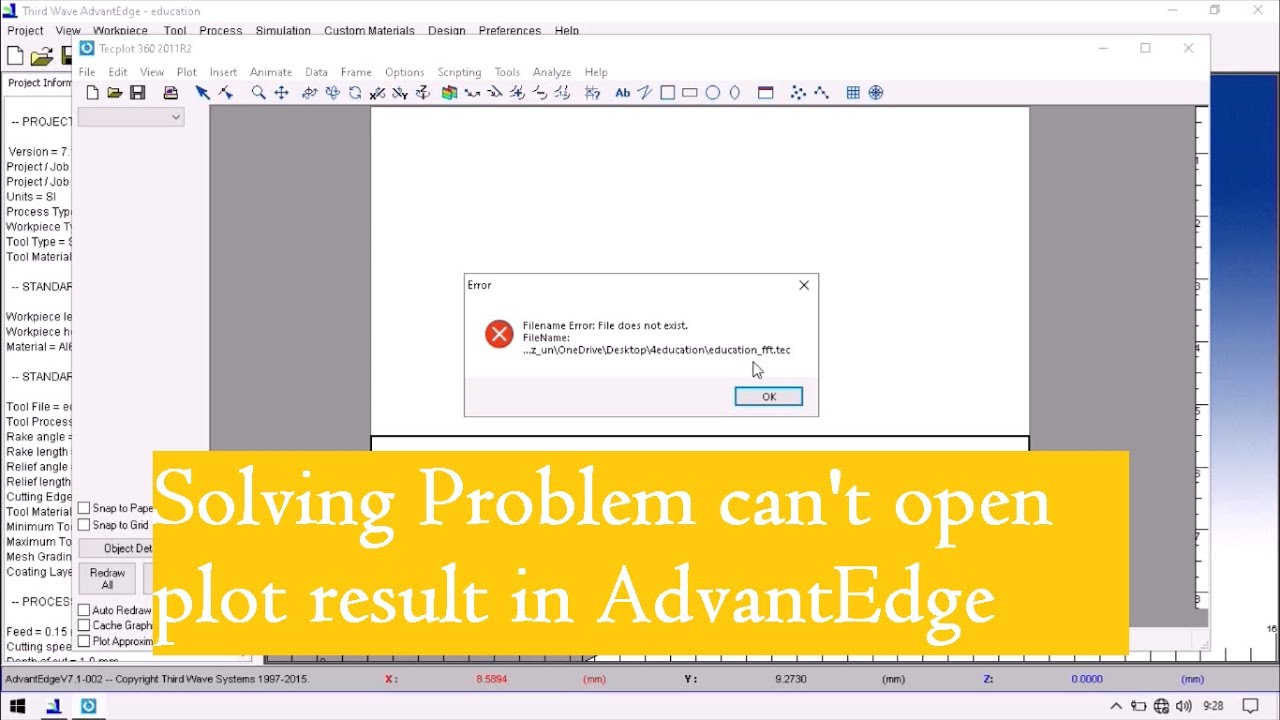Click the scatter points zone tool

tap(798, 93)
